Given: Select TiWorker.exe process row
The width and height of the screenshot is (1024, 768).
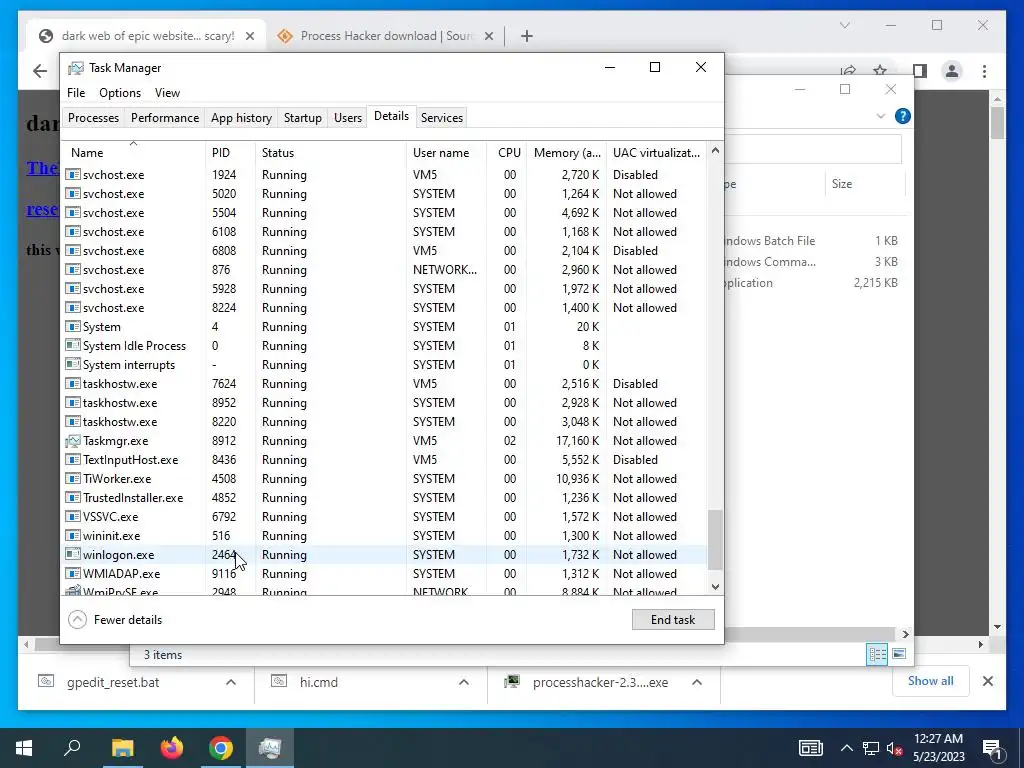Looking at the screenshot, I should tap(384, 479).
